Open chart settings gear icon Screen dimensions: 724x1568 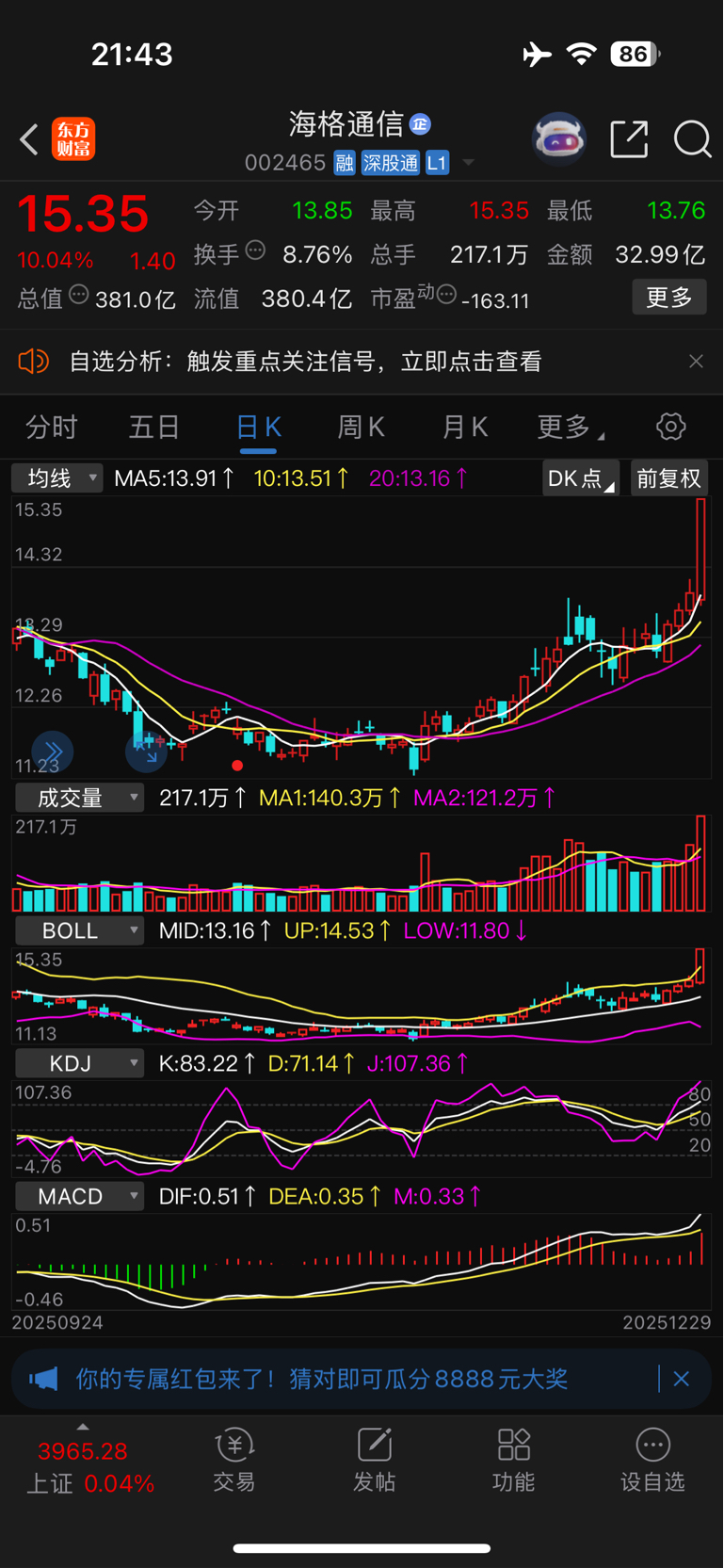tap(670, 427)
